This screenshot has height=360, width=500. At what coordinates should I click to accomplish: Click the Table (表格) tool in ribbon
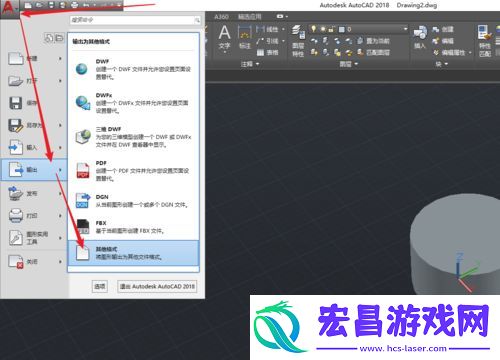tap(268, 52)
